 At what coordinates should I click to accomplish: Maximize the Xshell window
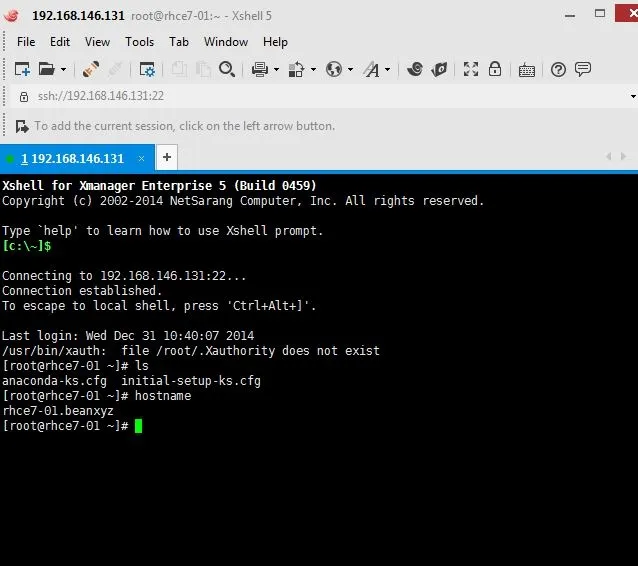pyautogui.click(x=600, y=13)
